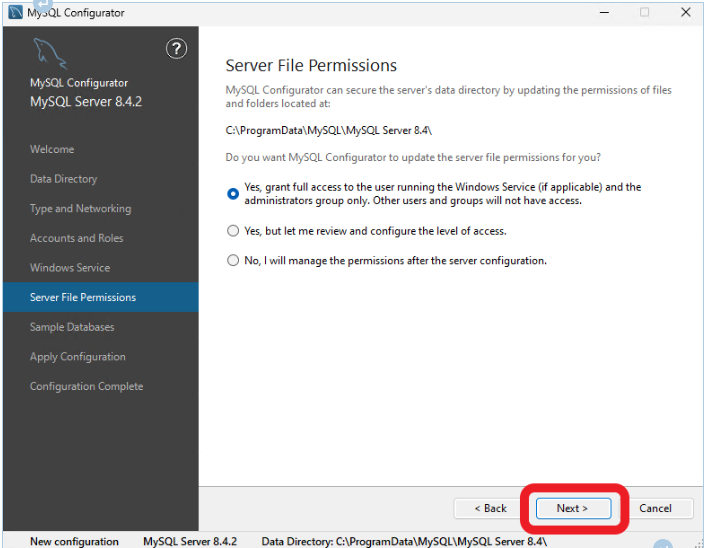Viewport: 707px width, 548px height.
Task: Go to Configuration Complete step
Action: [86, 386]
